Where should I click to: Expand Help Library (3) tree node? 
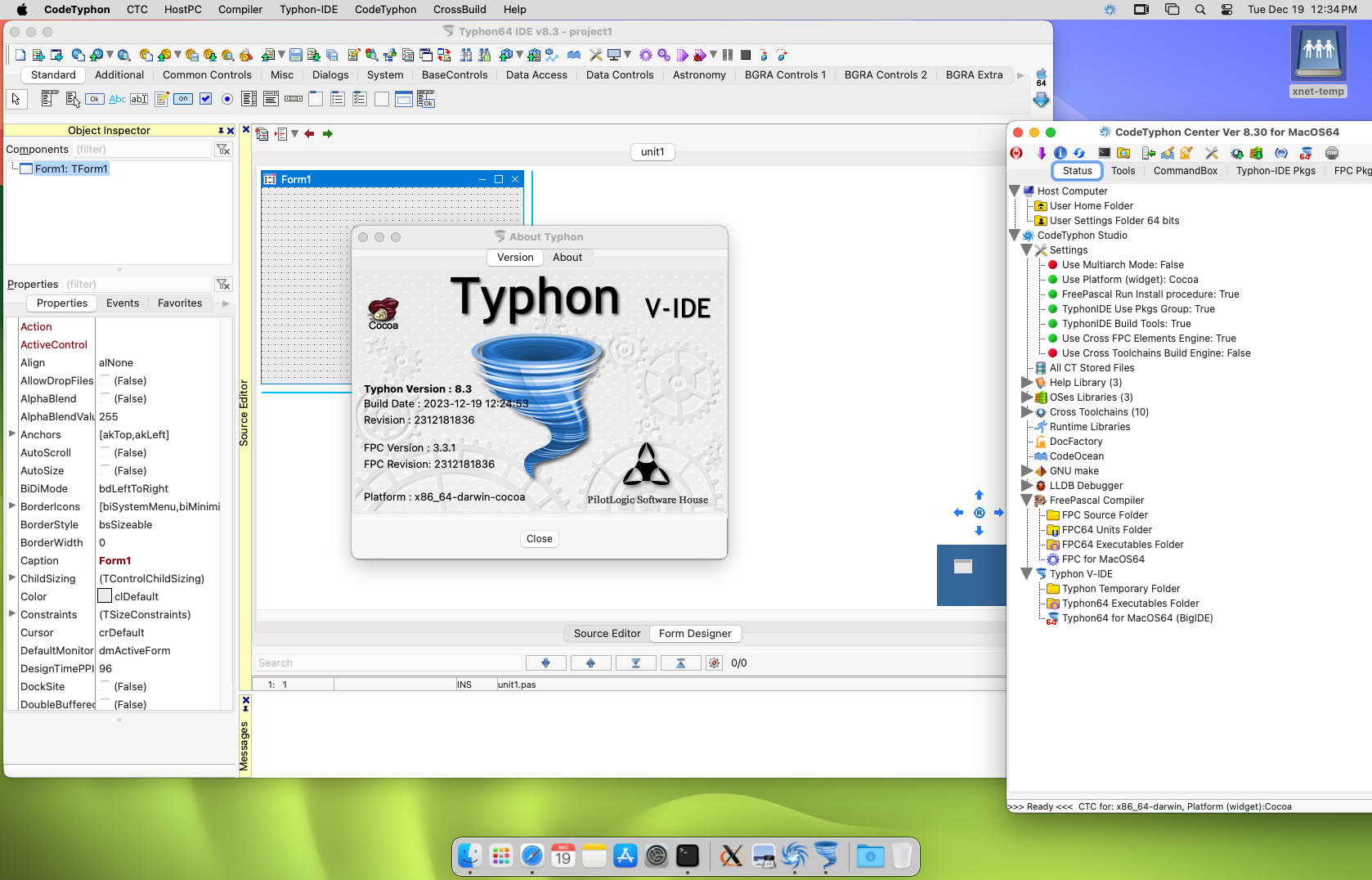(1027, 383)
